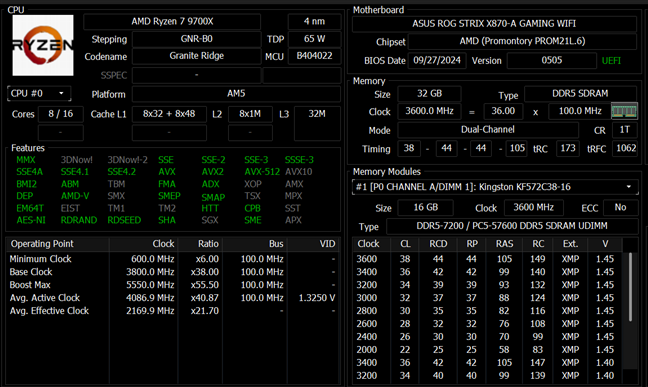Click the DDR5-7200 module type field
The width and height of the screenshot is (648, 387).
click(512, 226)
